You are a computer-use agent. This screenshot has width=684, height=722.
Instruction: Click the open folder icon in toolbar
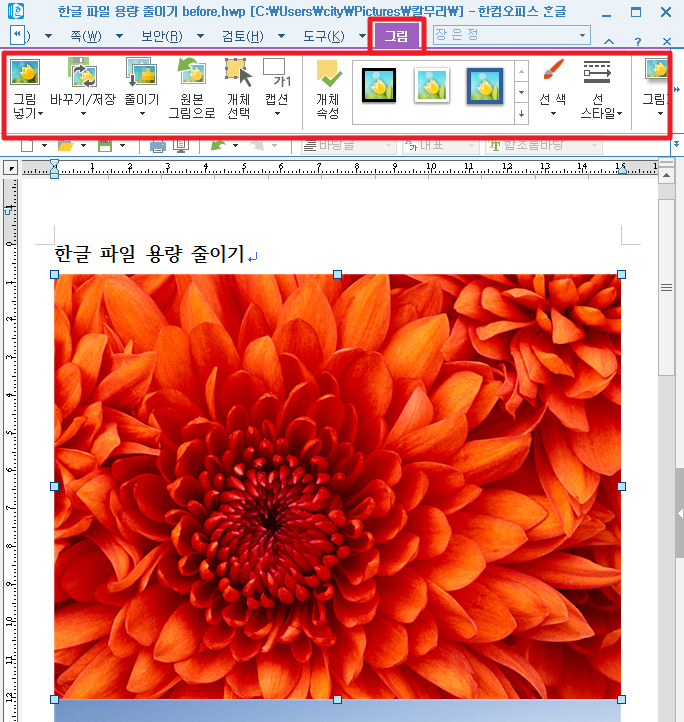pyautogui.click(x=65, y=146)
